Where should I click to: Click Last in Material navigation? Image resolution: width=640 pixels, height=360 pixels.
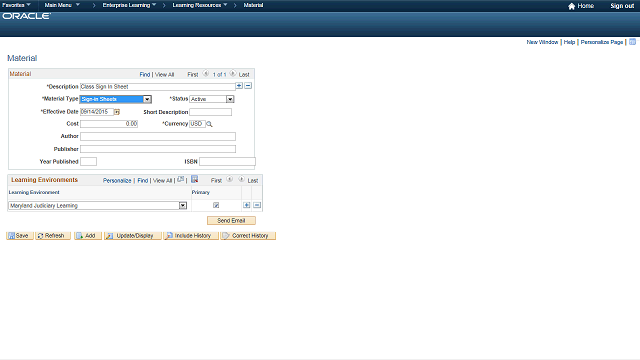click(x=244, y=75)
